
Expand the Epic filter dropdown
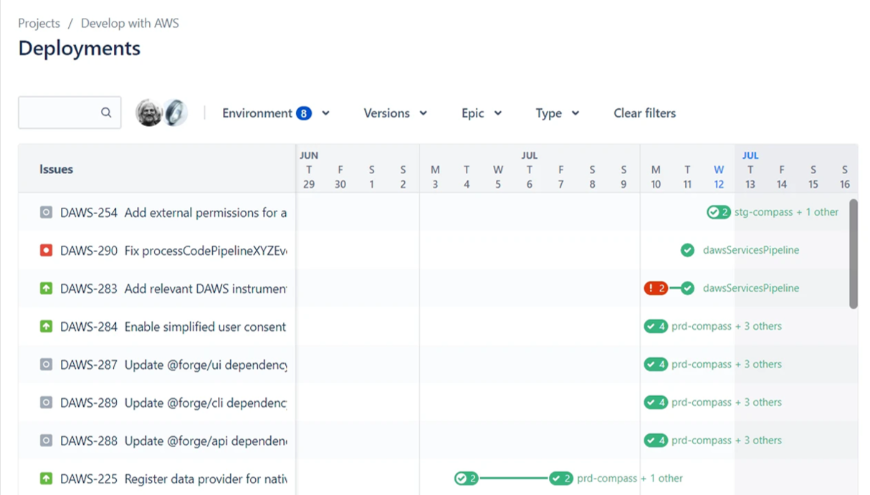pos(481,113)
